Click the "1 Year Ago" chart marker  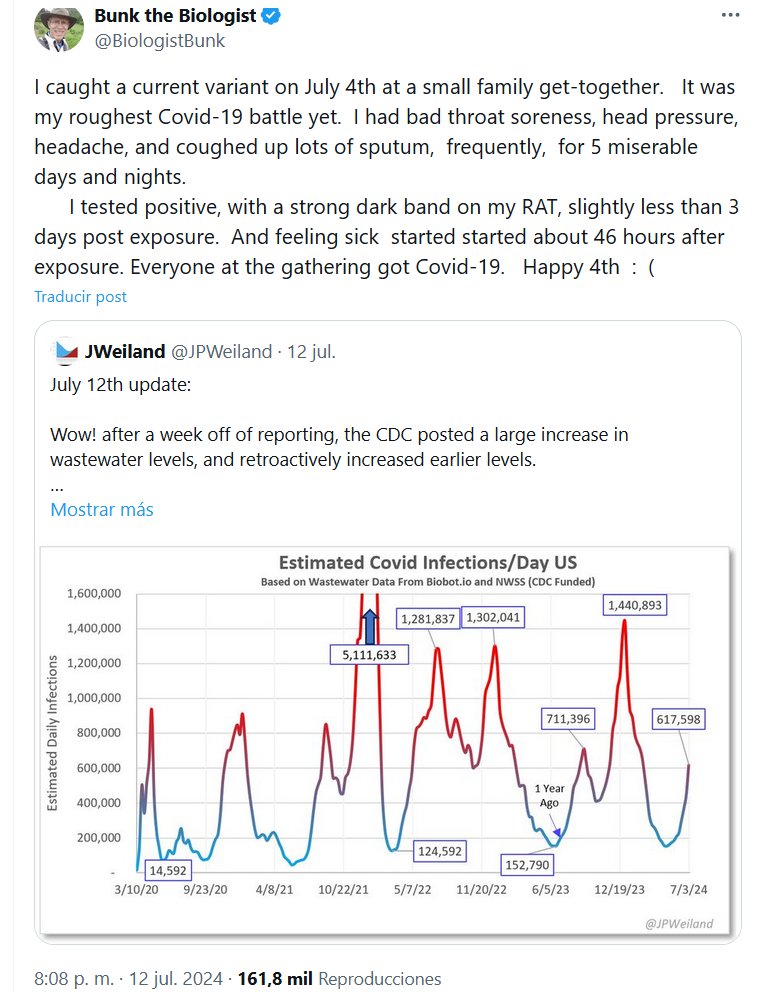[550, 795]
